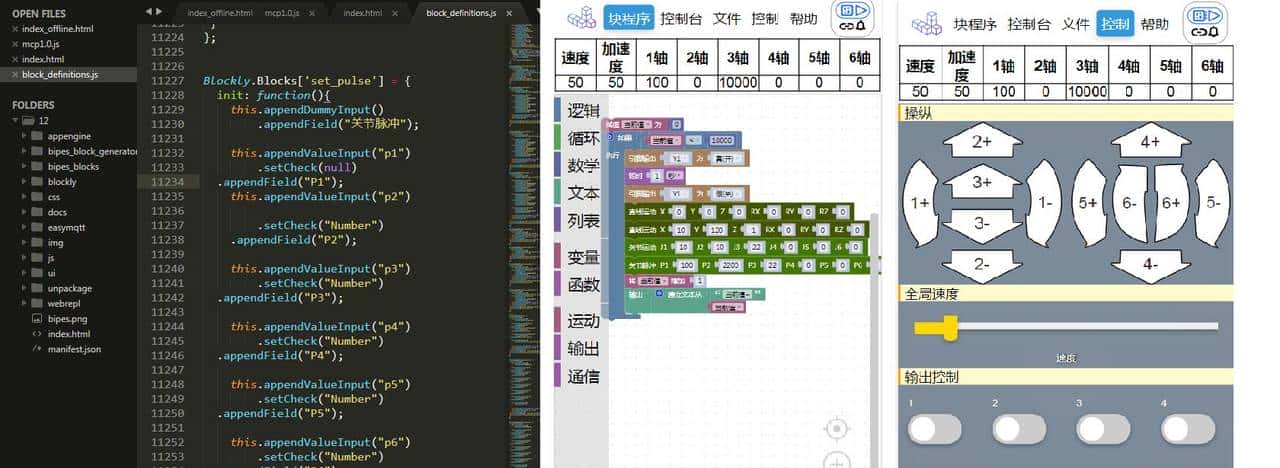Open bipes.png in folder tree
The height and width of the screenshot is (468, 1280).
point(67,318)
